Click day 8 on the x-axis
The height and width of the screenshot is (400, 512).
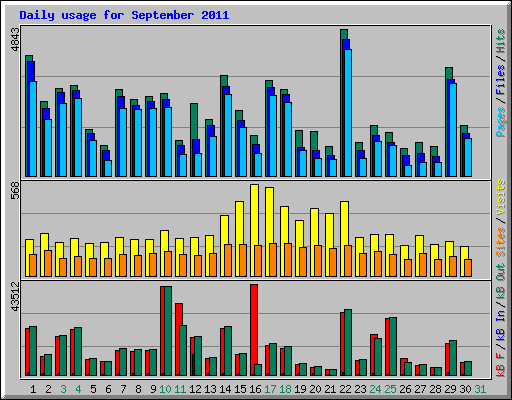point(138,389)
